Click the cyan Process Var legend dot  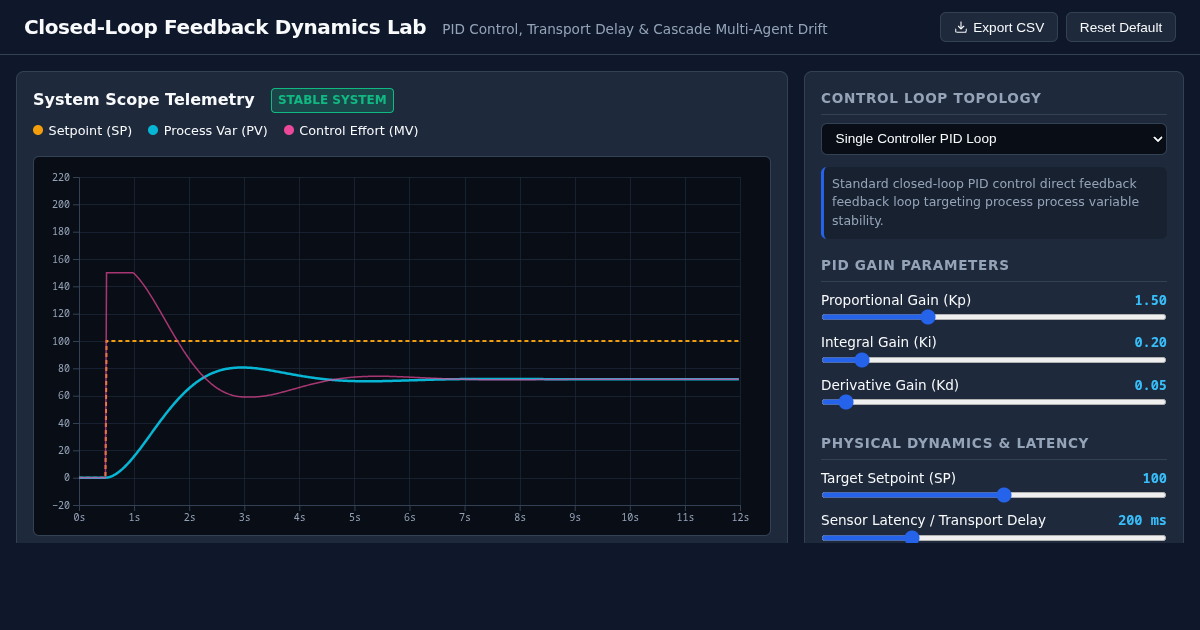[153, 130]
